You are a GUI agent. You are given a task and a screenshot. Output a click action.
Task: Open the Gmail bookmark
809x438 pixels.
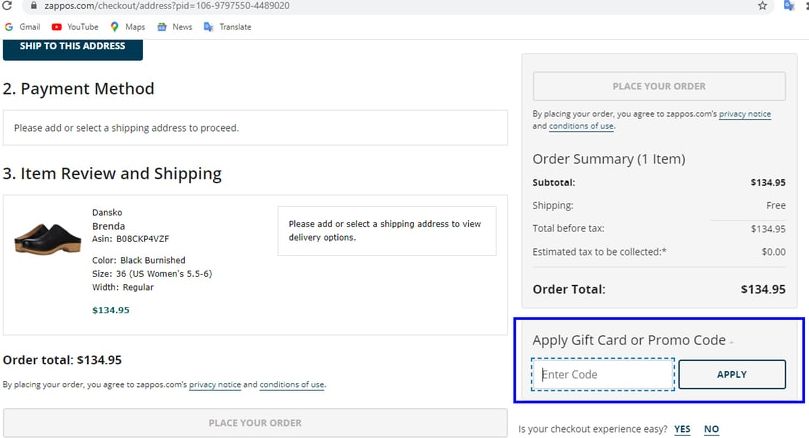point(22,27)
